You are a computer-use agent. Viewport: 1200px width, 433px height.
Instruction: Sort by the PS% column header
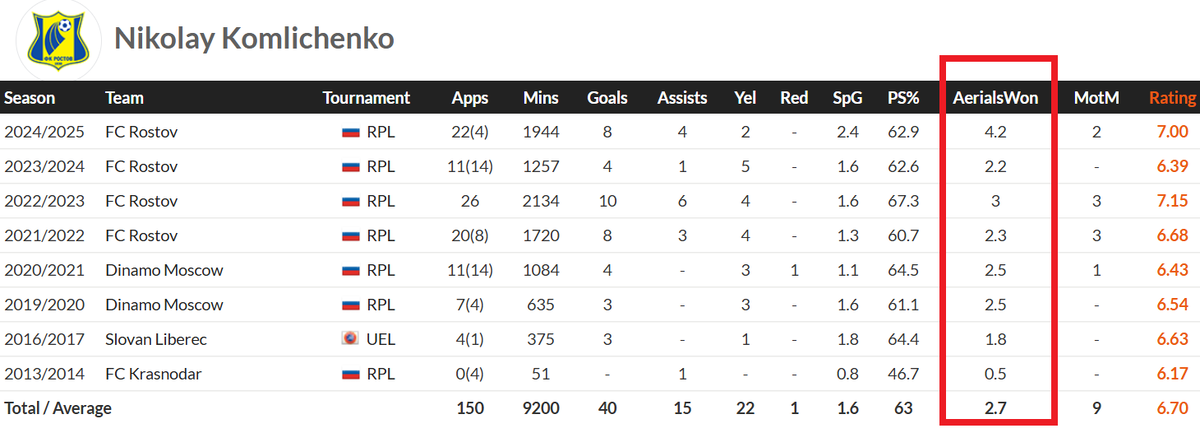[903, 98]
